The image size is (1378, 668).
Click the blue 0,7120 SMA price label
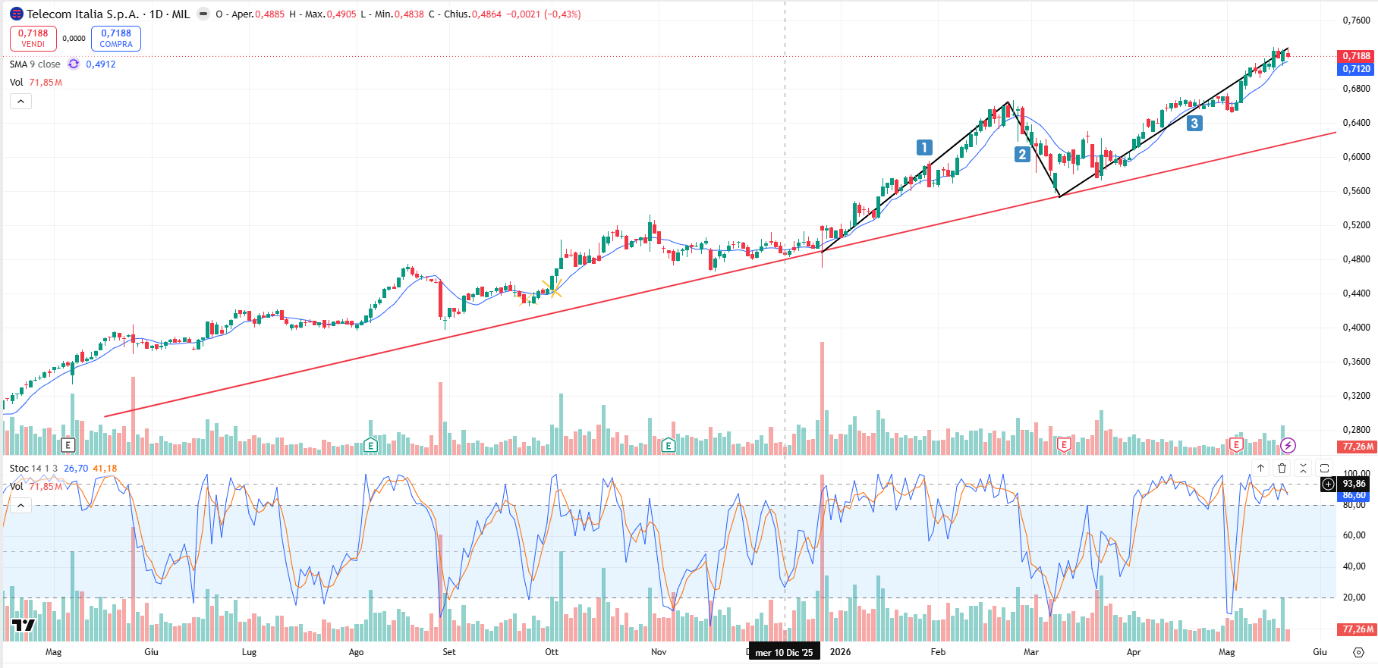pyautogui.click(x=1356, y=69)
